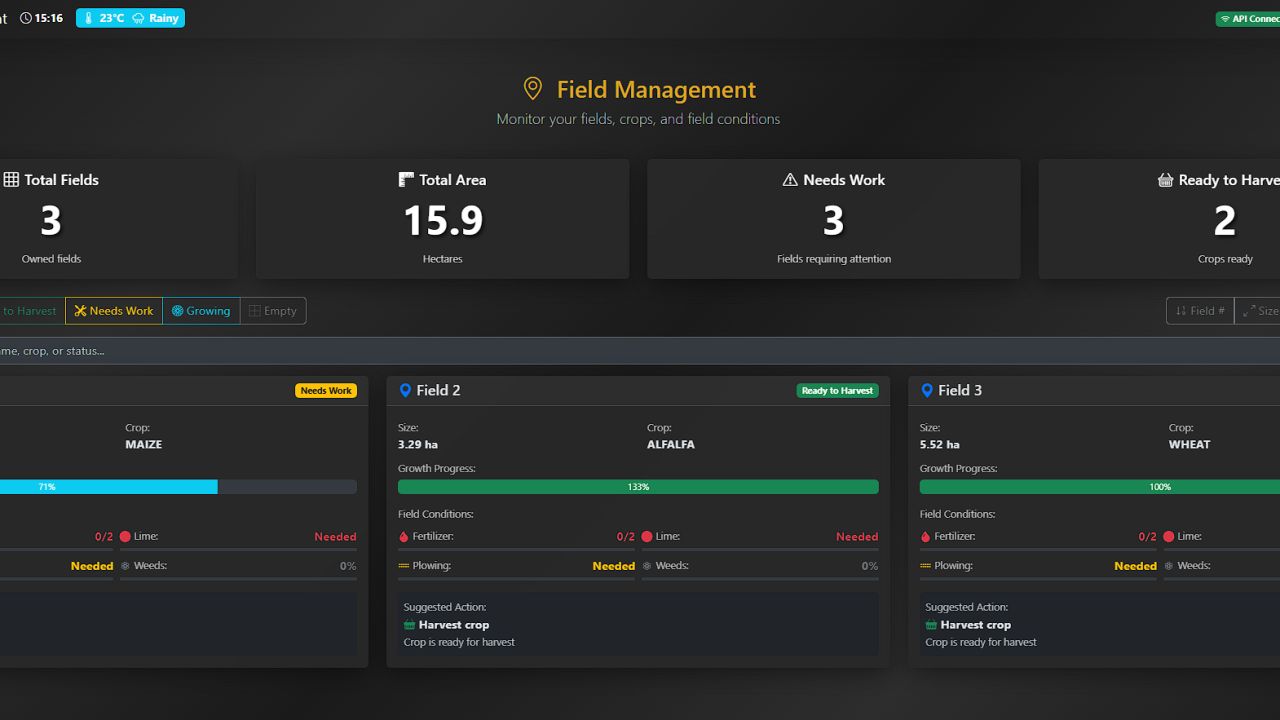The width and height of the screenshot is (1280, 720).
Task: Click the Total Area ruler icon
Action: 406,180
